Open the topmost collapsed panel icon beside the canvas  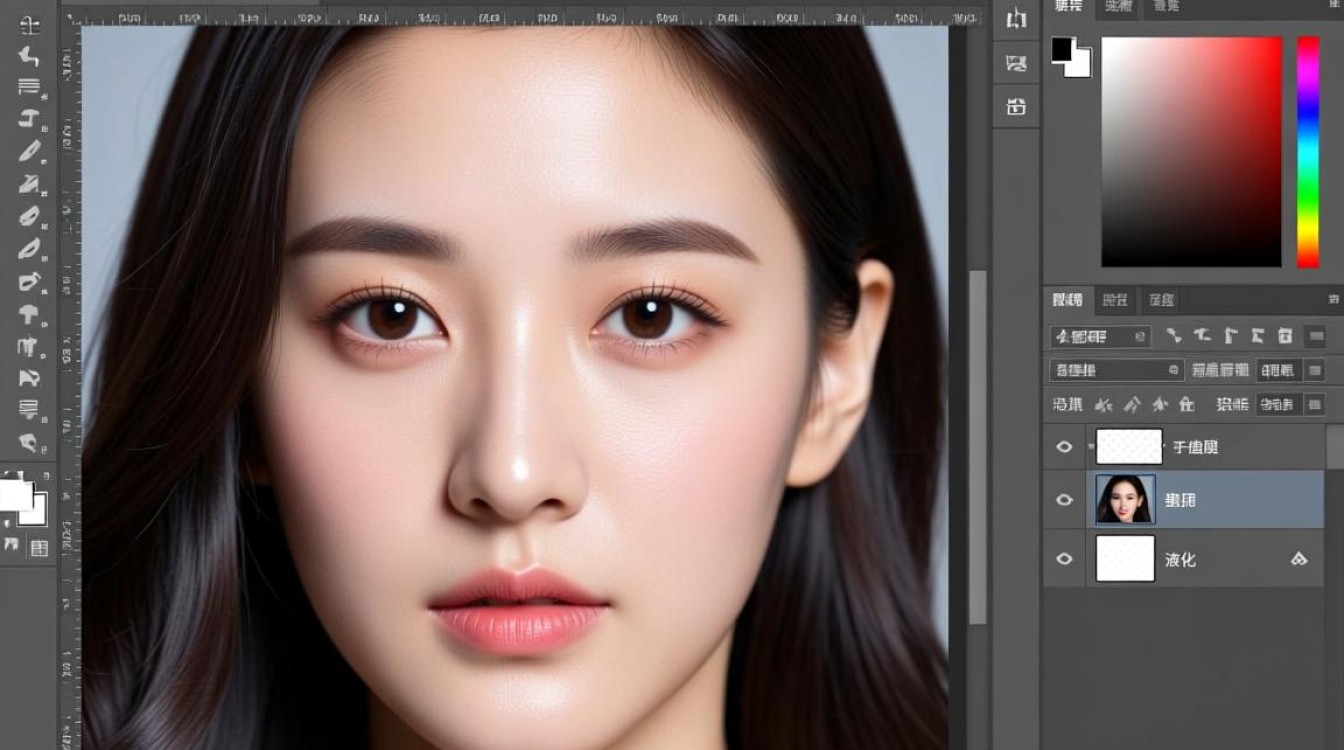(x=1016, y=19)
